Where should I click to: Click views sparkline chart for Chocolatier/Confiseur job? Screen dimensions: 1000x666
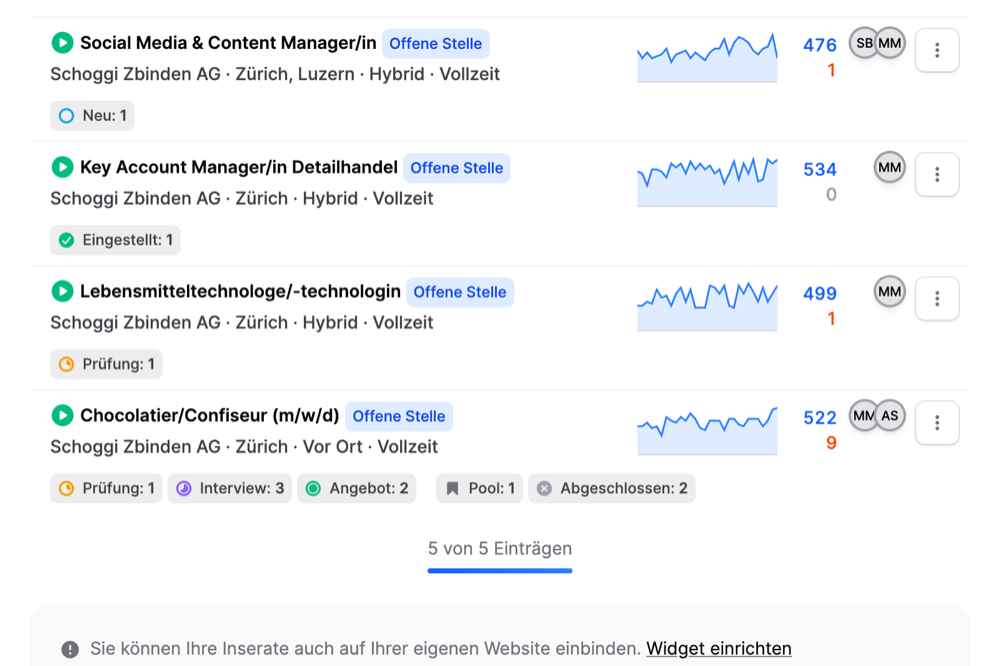(x=707, y=429)
